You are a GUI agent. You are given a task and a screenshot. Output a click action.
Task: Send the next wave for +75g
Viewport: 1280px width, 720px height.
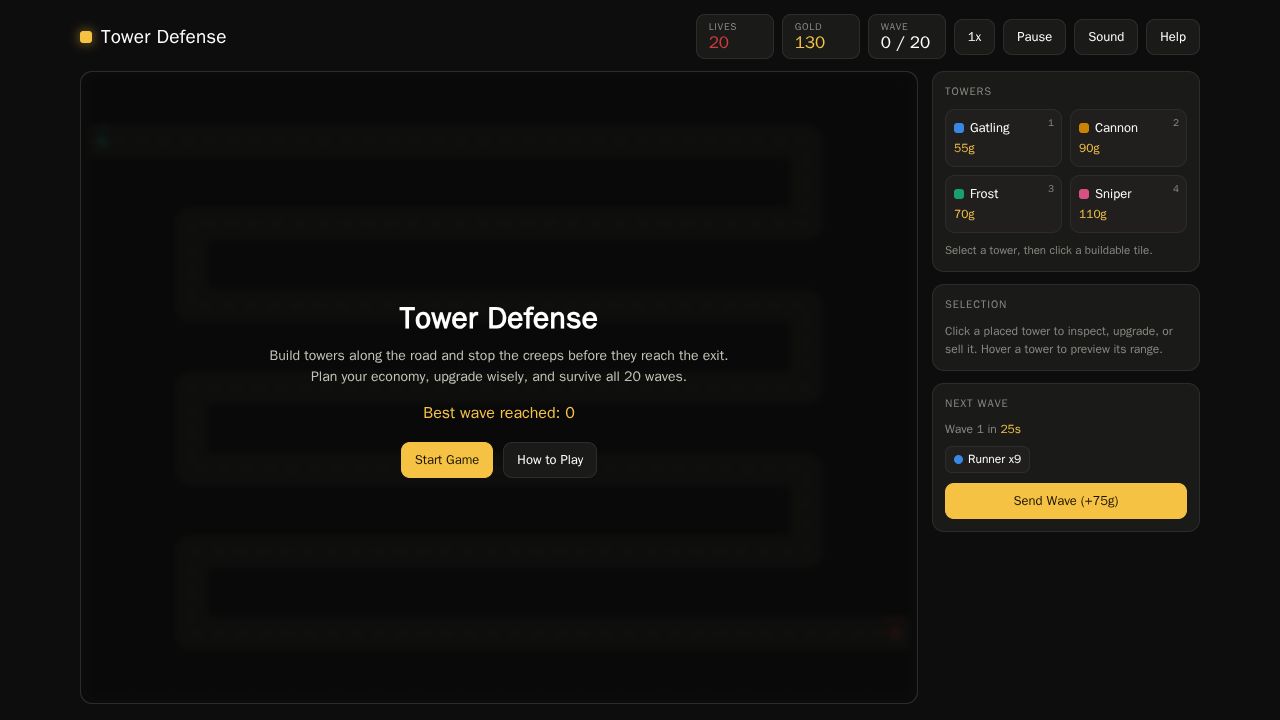[x=1066, y=501]
